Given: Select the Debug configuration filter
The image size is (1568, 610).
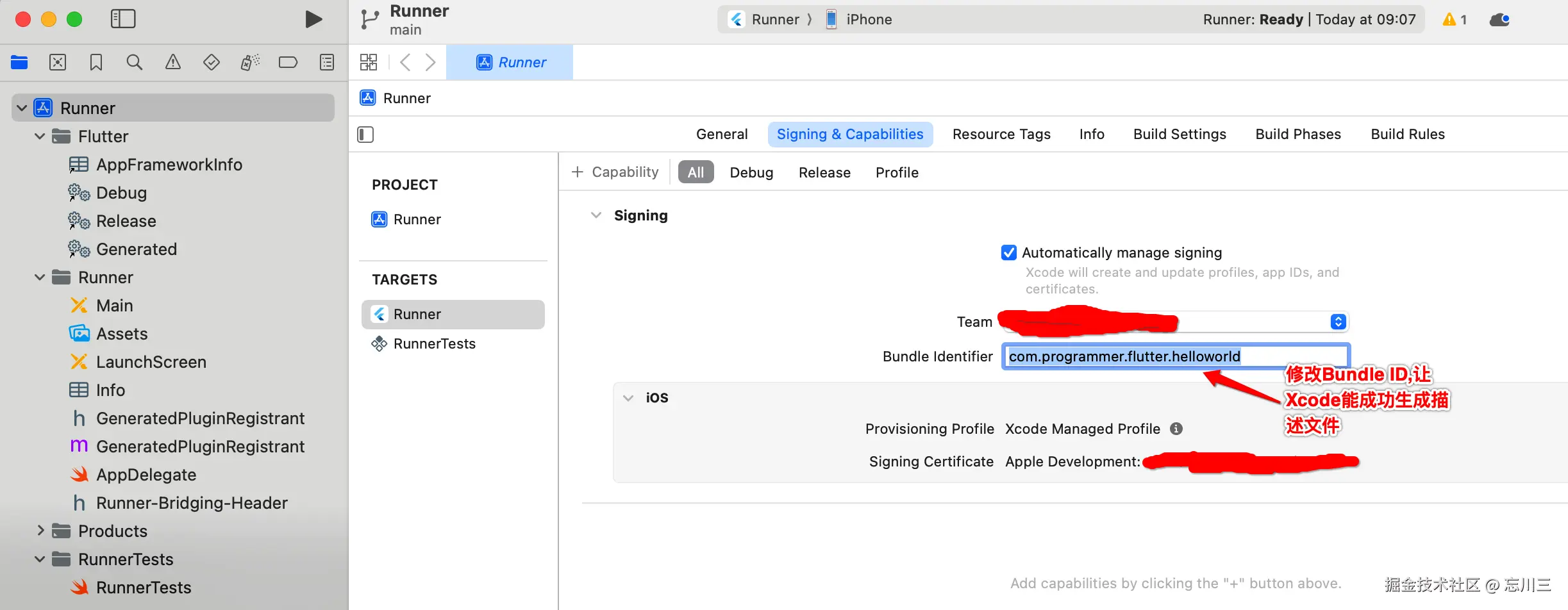Looking at the screenshot, I should point(751,172).
